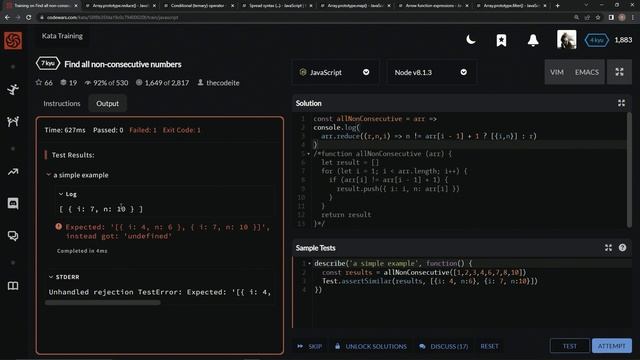Enable VIM editor mode
Viewport: 640px width, 360px height.
click(x=557, y=72)
